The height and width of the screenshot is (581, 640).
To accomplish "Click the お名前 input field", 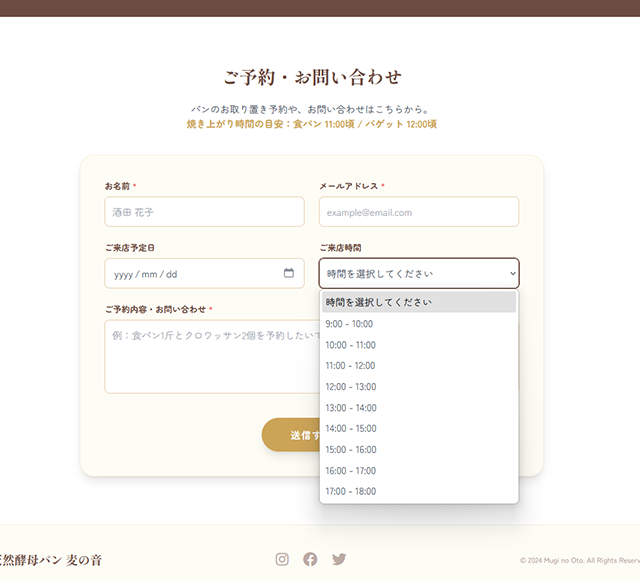I will coord(204,212).
